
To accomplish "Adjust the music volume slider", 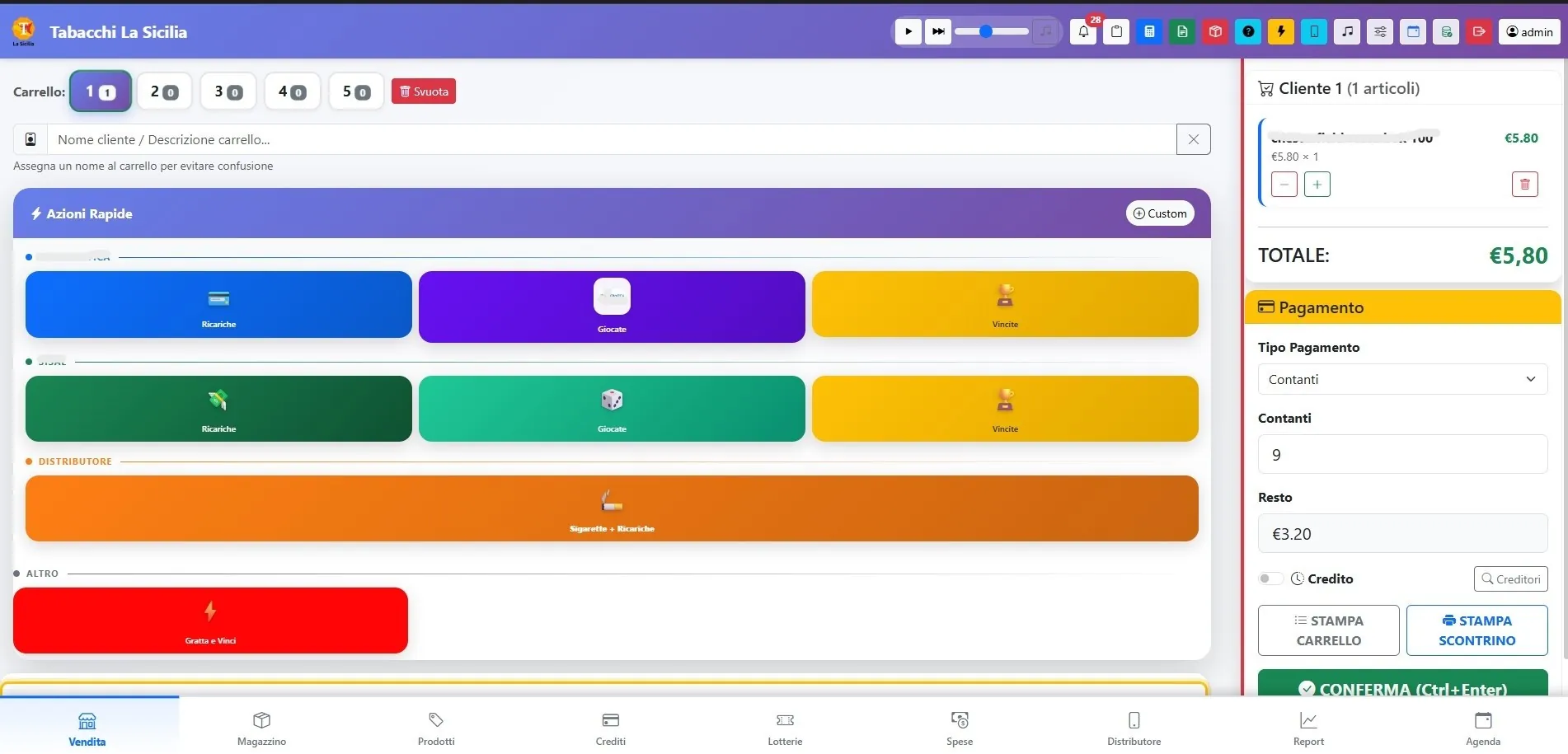I will pyautogui.click(x=992, y=32).
